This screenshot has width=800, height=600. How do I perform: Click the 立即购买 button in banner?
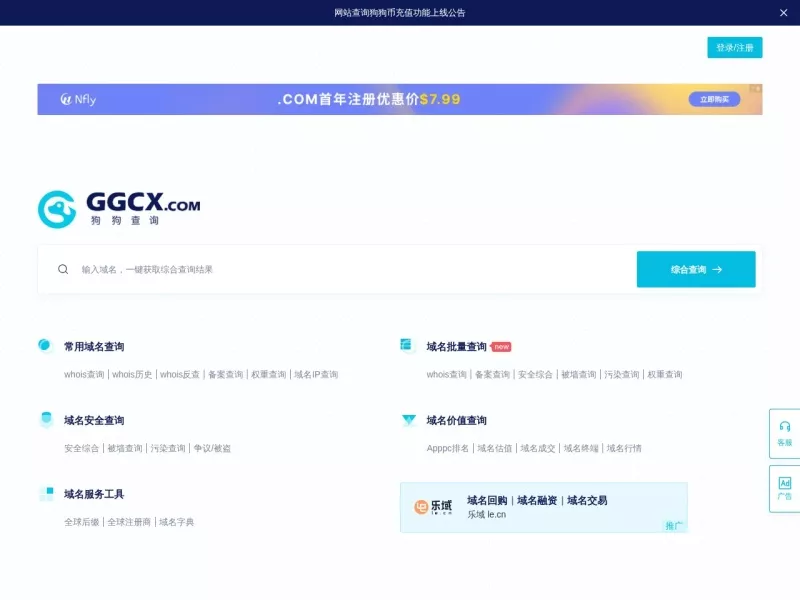point(714,99)
